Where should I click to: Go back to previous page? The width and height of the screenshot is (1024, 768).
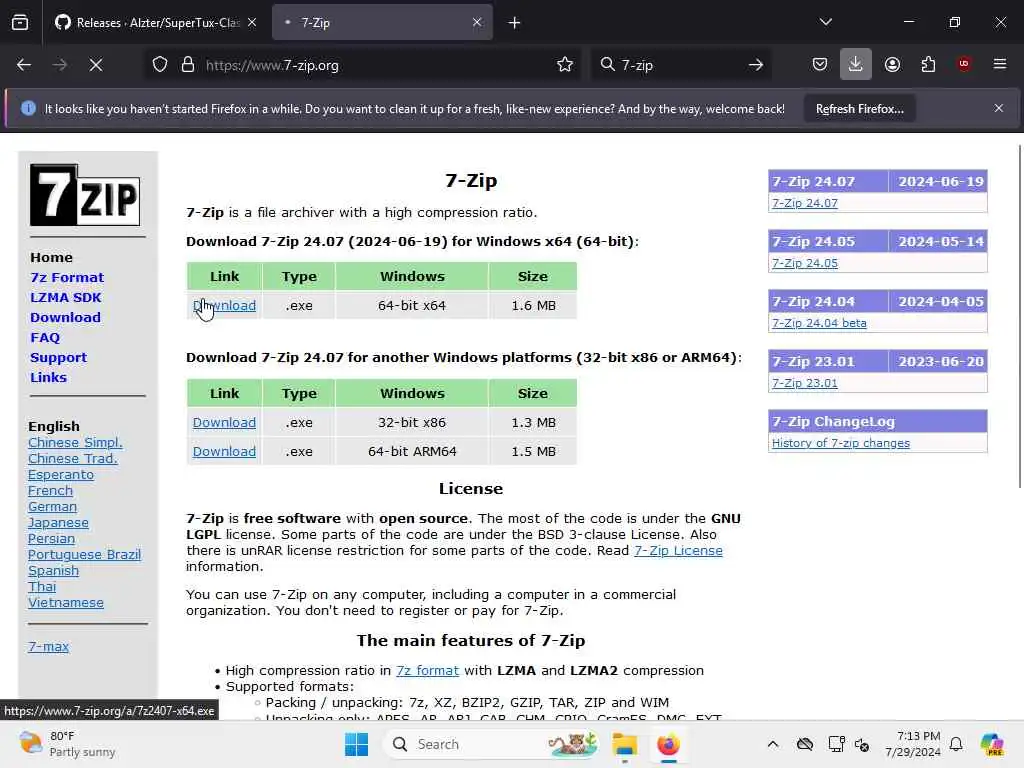[24, 65]
